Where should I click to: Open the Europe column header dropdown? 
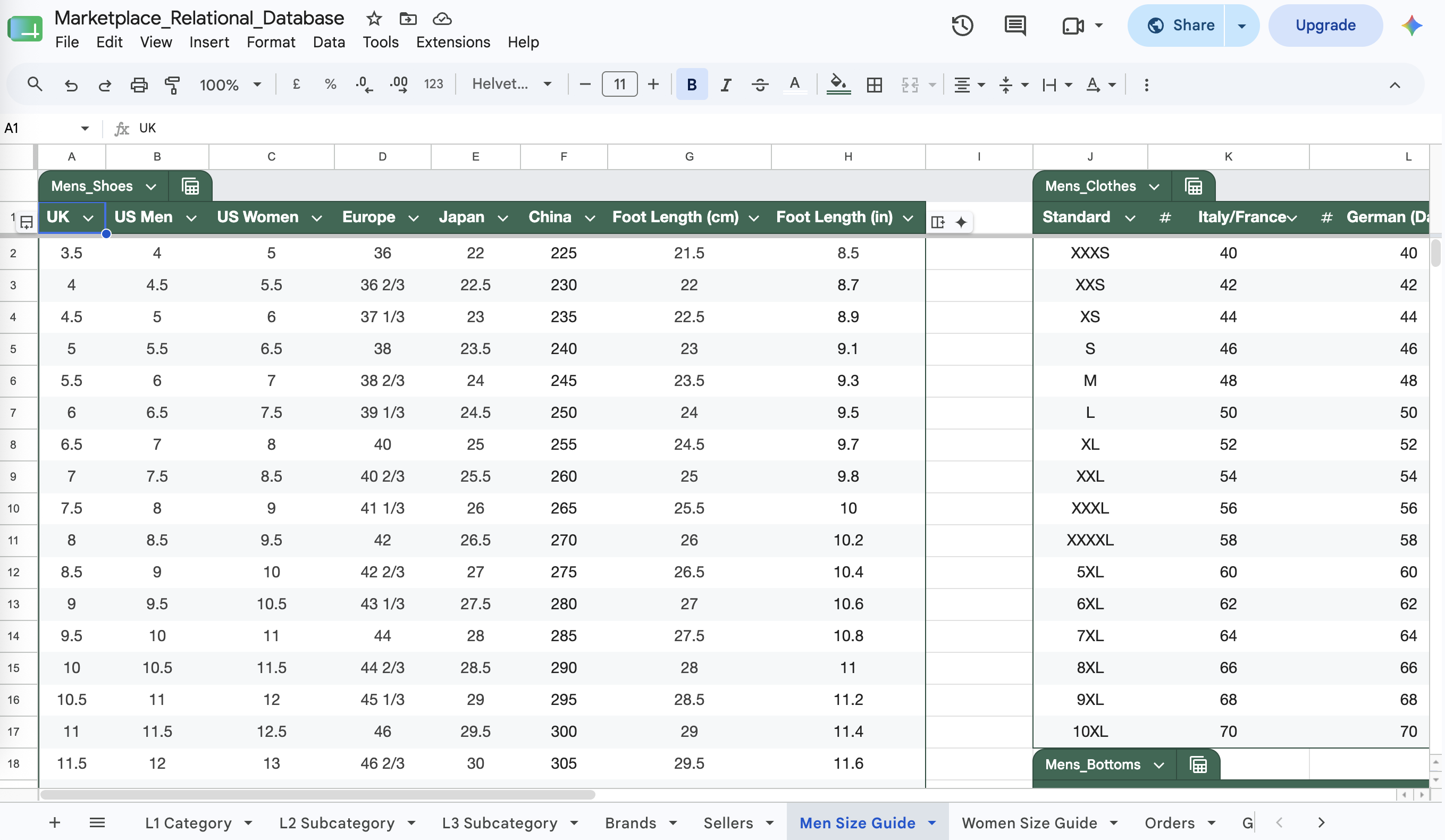point(414,218)
